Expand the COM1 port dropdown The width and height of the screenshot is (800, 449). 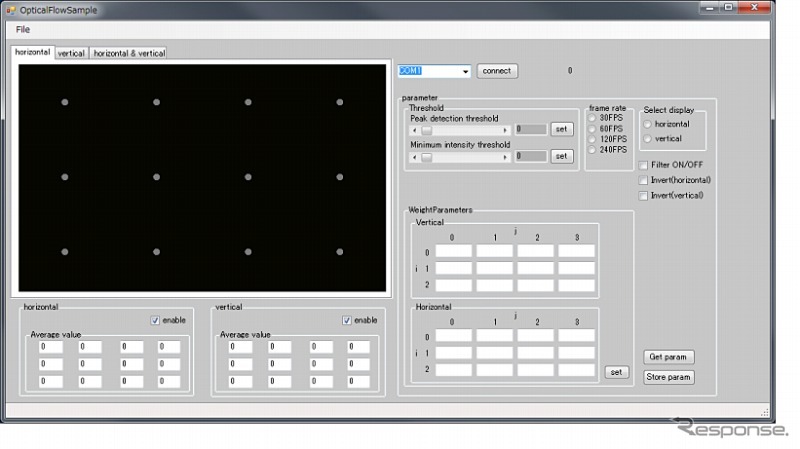pyautogui.click(x=465, y=71)
